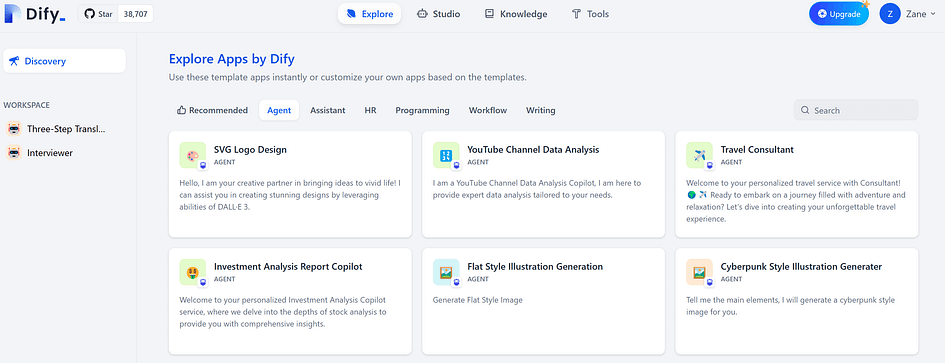The height and width of the screenshot is (363, 945).
Task: Select the Discovery sidebar item
Action: [64, 61]
